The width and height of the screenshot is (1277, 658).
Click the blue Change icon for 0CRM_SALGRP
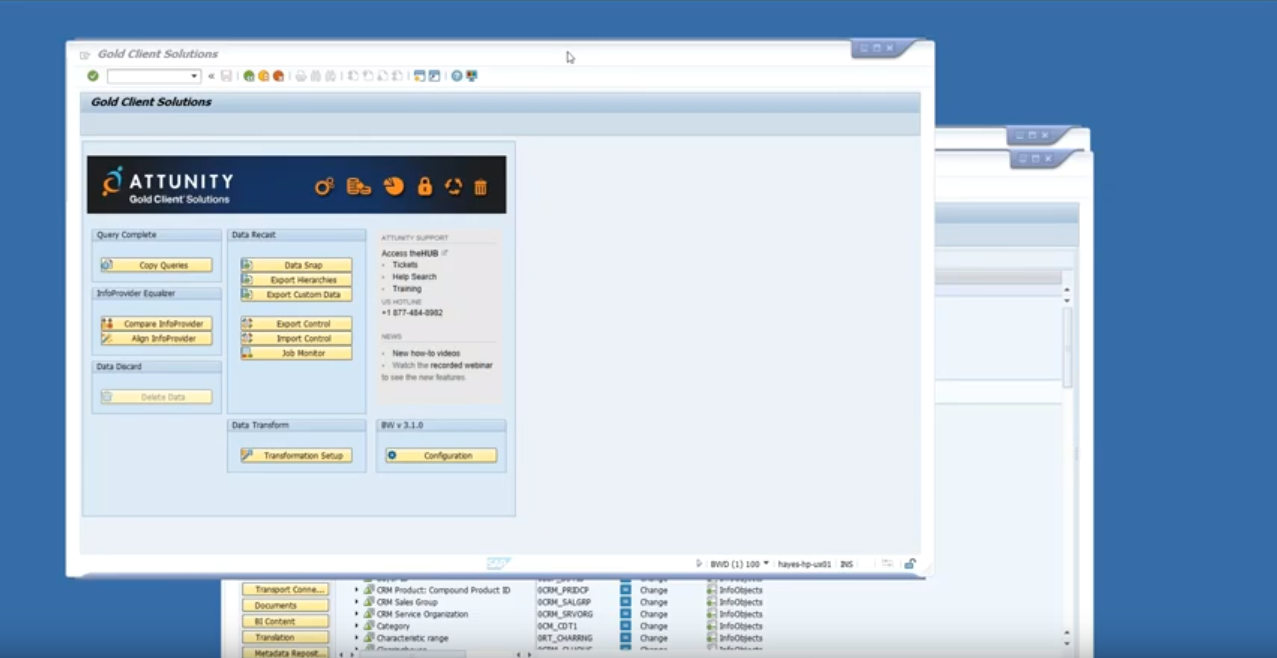[x=626, y=602]
